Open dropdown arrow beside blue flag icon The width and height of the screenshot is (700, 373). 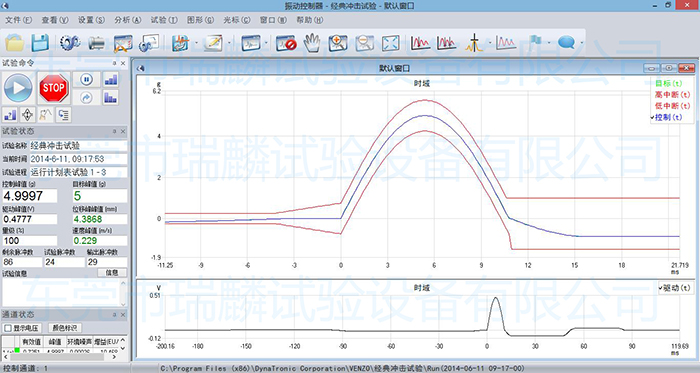coord(549,43)
